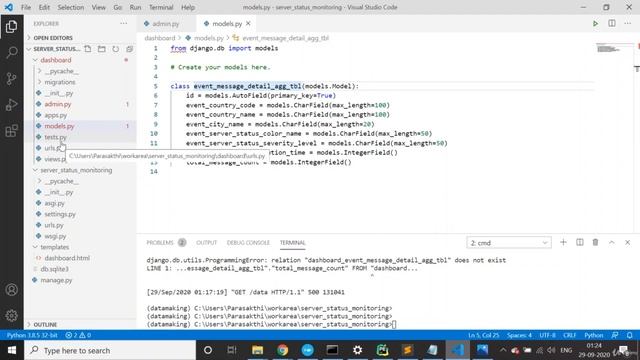Open the Manage gear icon
Viewport: 640px width, 360px height.
11,315
